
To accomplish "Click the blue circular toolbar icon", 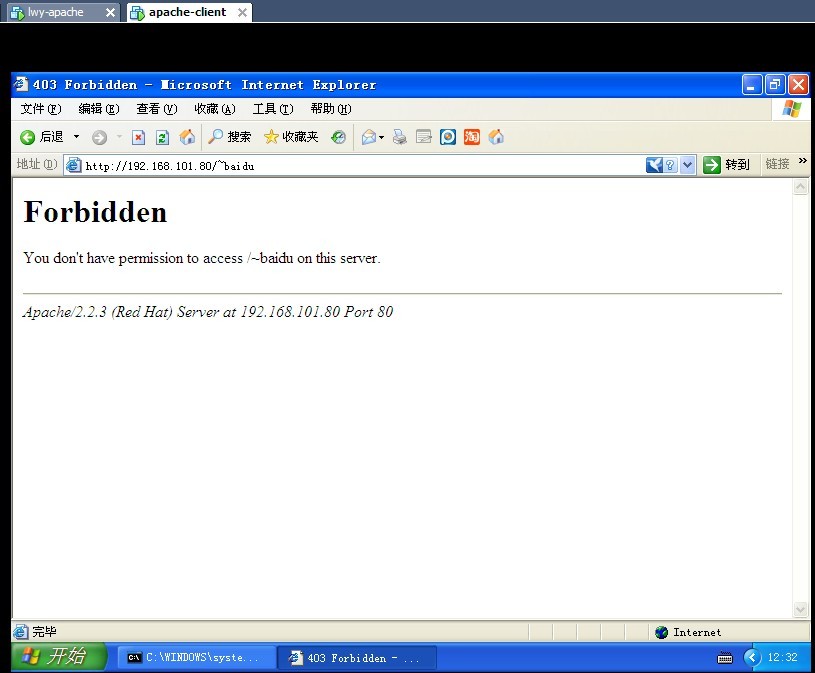I will tap(448, 137).
